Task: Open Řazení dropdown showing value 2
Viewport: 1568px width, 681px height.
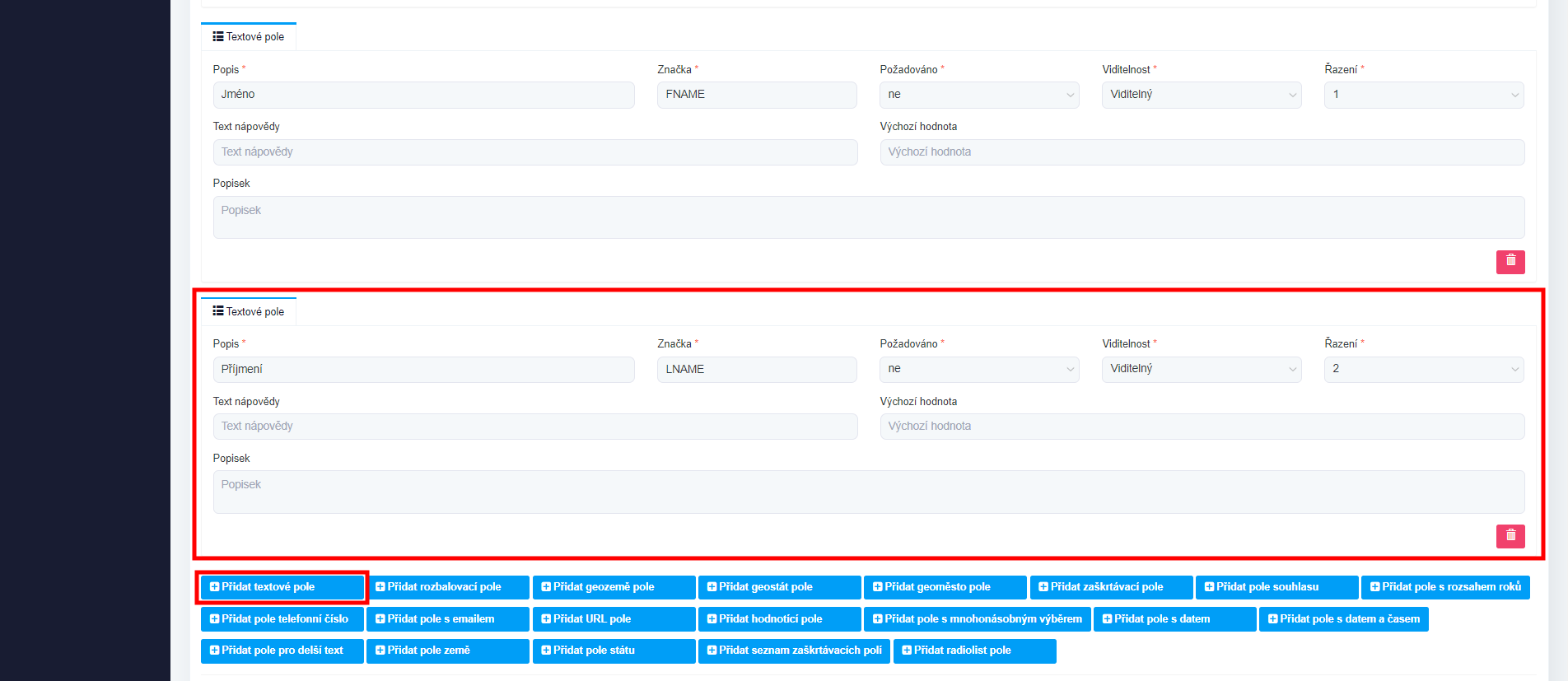Action: (x=1424, y=369)
